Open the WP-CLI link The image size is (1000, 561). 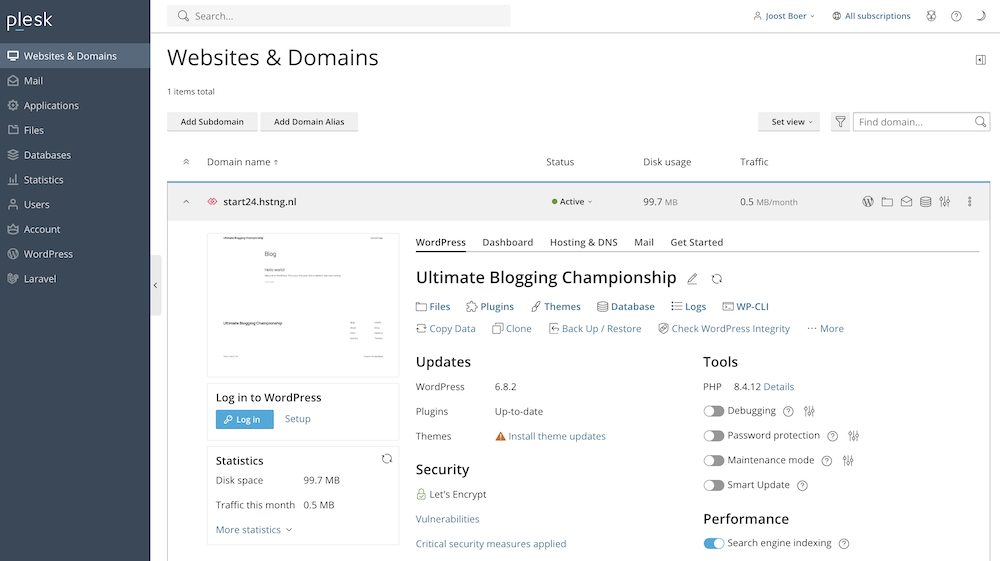[746, 307]
